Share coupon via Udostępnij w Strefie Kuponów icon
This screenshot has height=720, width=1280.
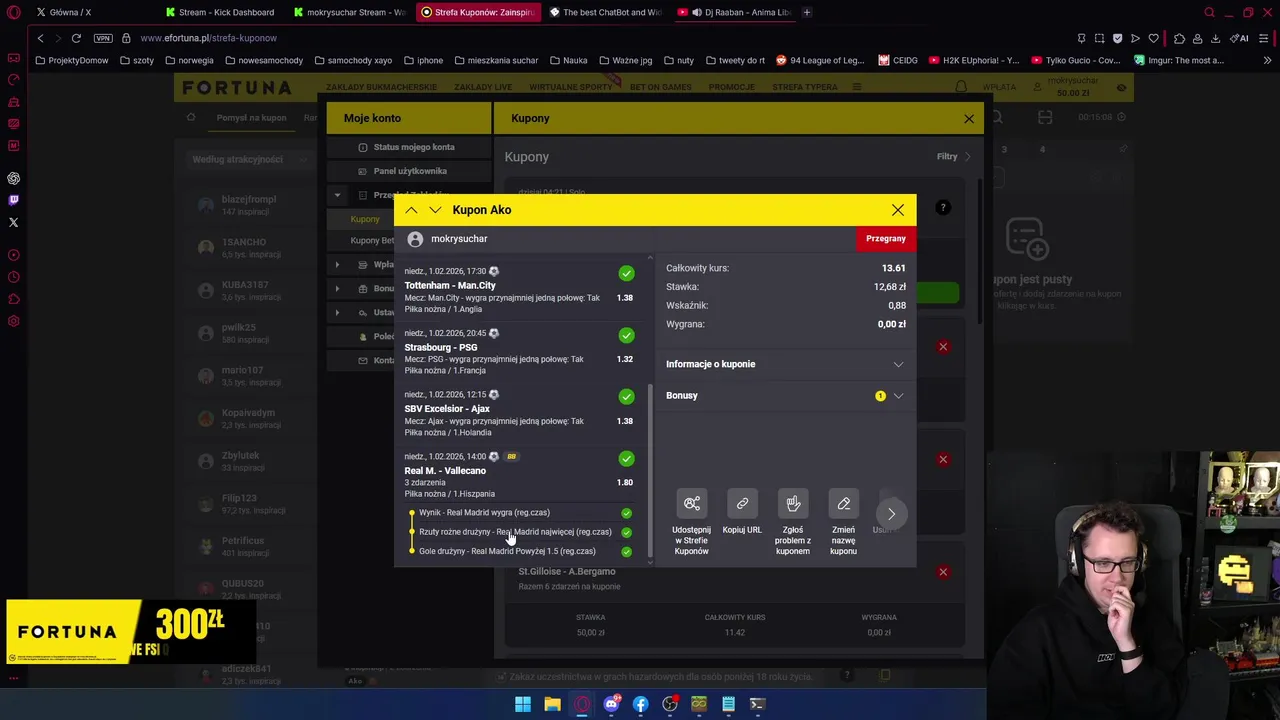[691, 503]
